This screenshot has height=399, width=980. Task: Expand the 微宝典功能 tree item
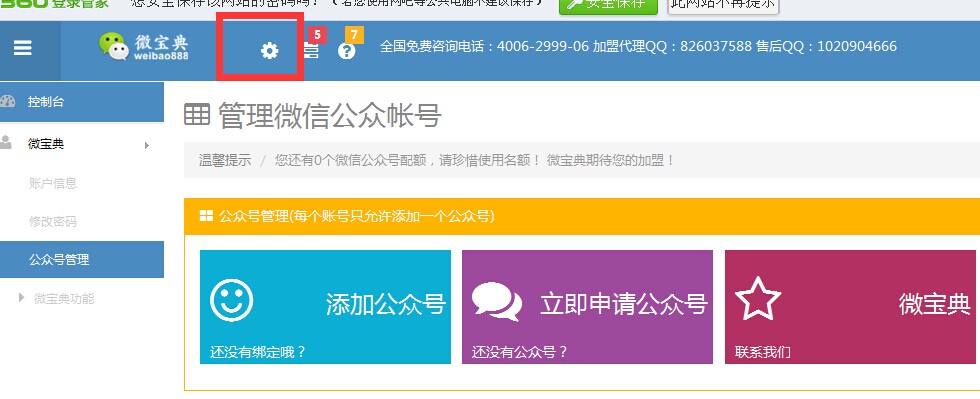click(x=22, y=298)
